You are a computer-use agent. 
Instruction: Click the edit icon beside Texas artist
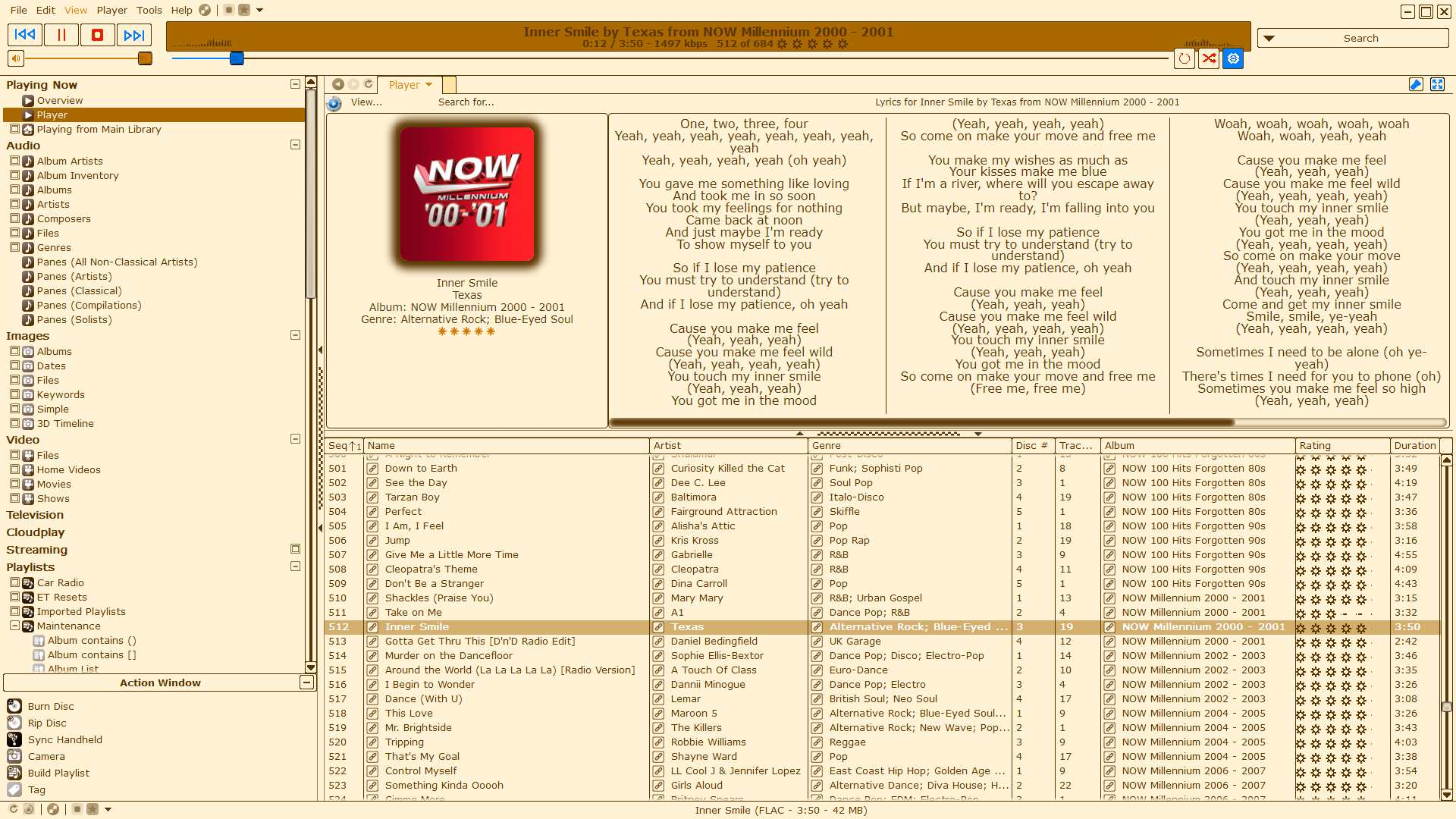(x=658, y=627)
